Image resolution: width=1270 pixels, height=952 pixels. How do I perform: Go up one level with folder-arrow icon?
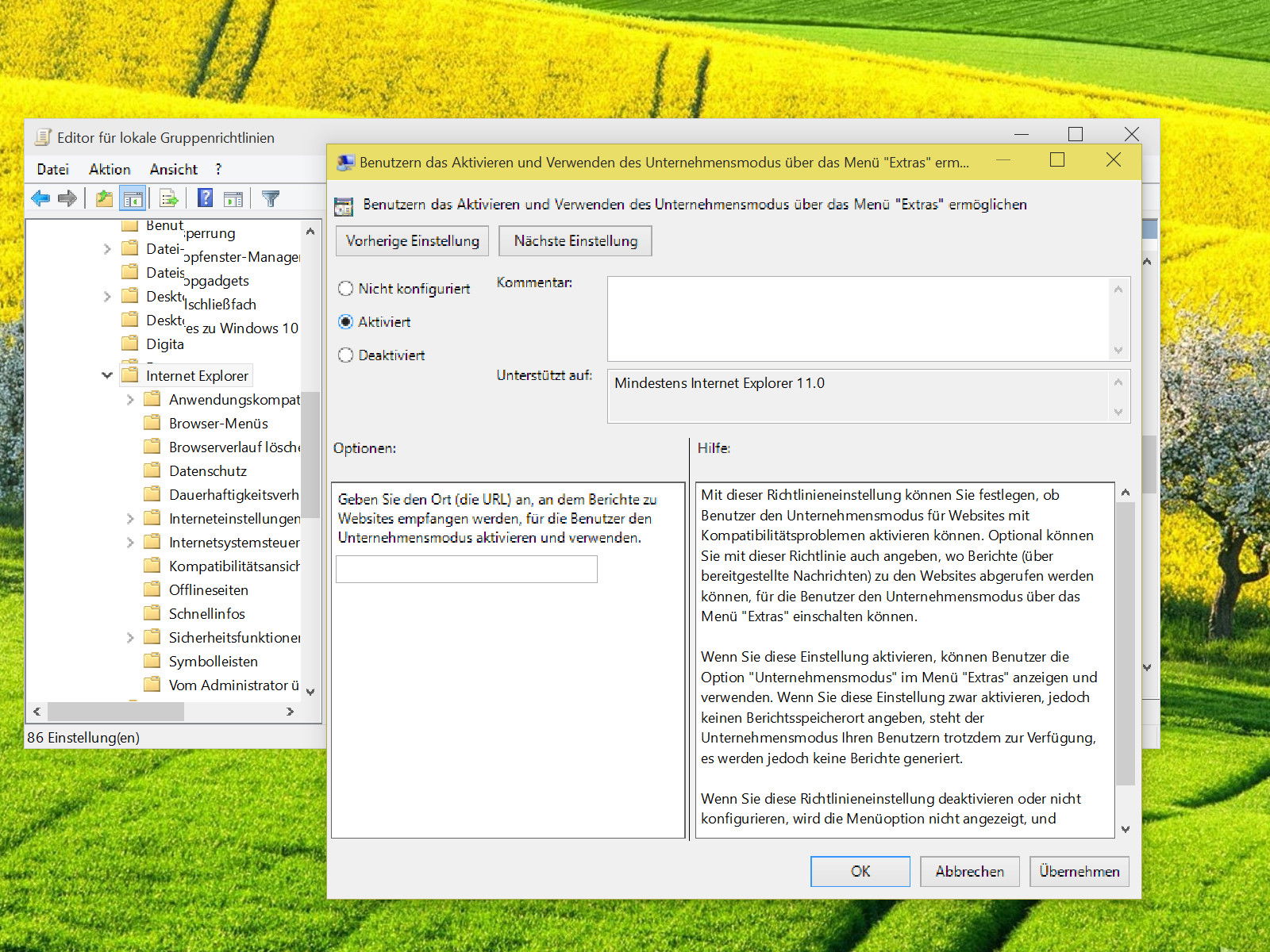click(x=104, y=198)
